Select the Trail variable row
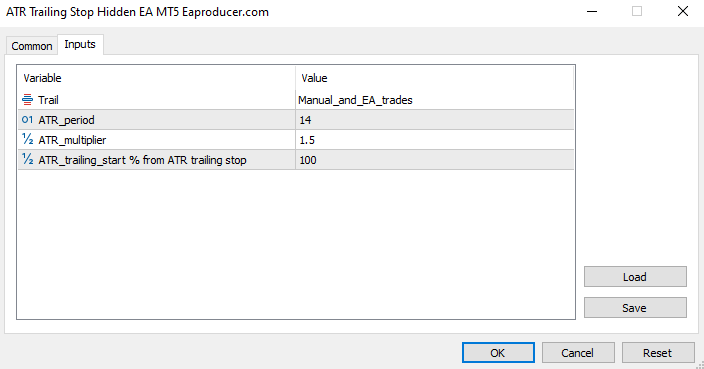704x369 pixels. [x=296, y=100]
